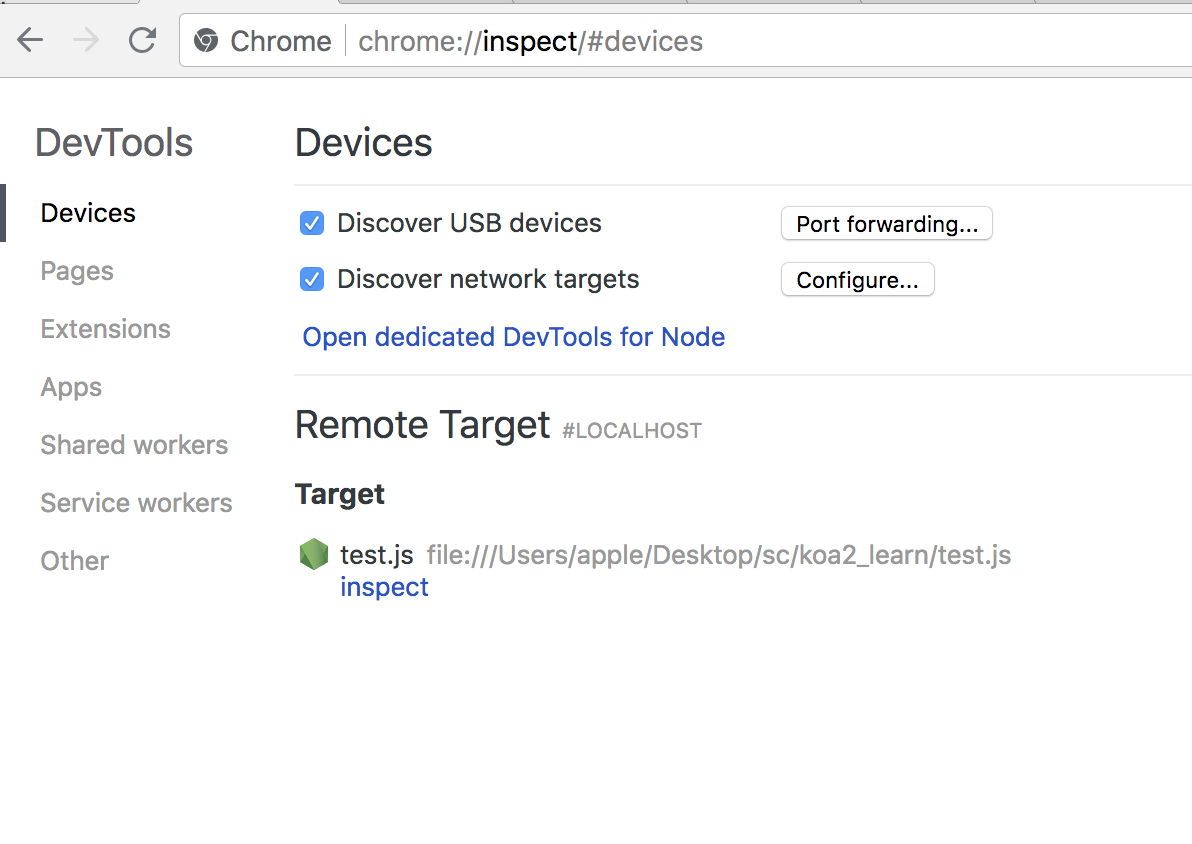Click the browser back arrow
1192x844 pixels.
[30, 40]
